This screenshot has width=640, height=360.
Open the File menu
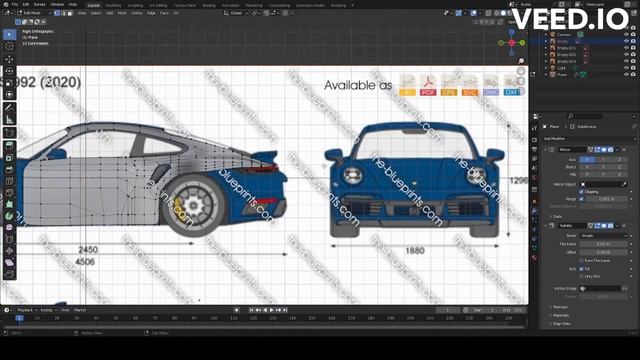tap(15, 4)
